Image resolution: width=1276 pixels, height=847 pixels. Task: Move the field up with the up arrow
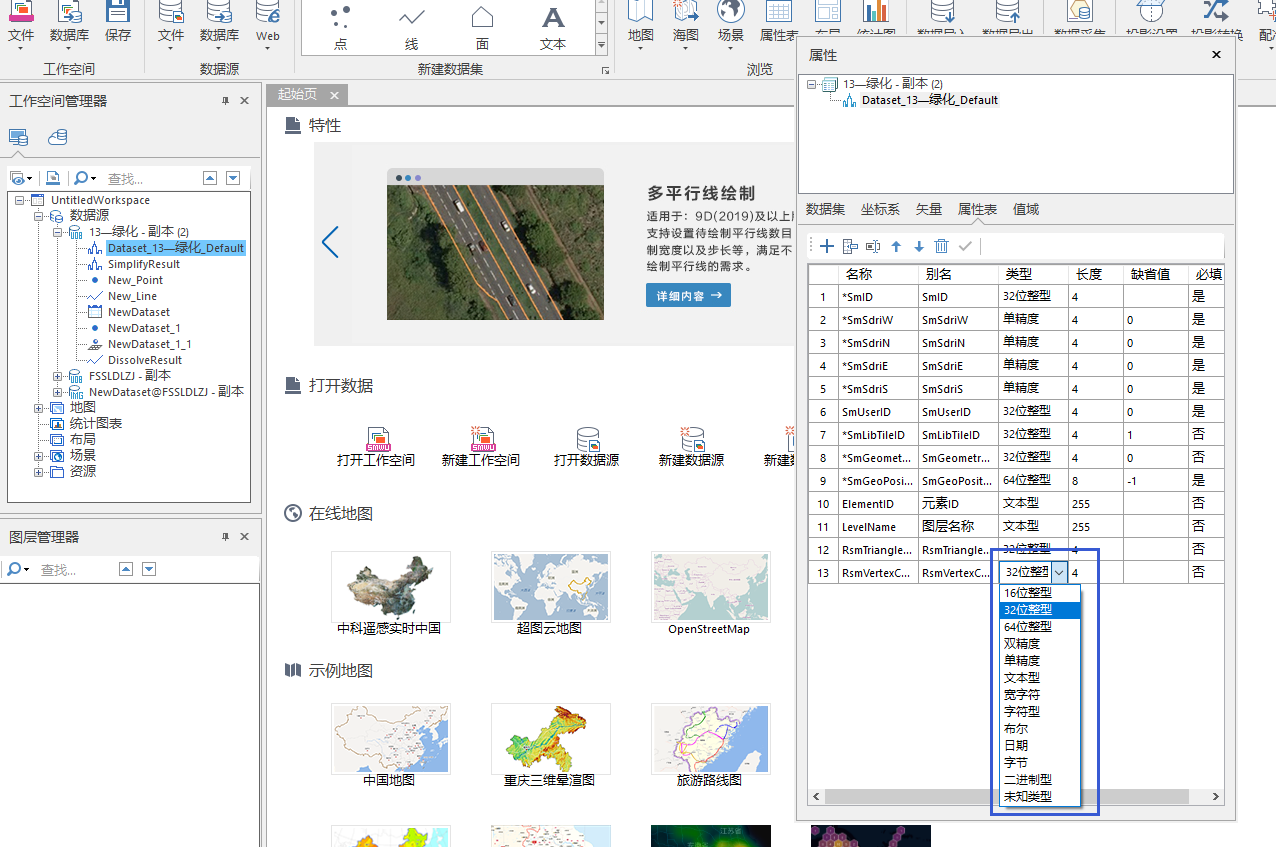pyautogui.click(x=896, y=246)
